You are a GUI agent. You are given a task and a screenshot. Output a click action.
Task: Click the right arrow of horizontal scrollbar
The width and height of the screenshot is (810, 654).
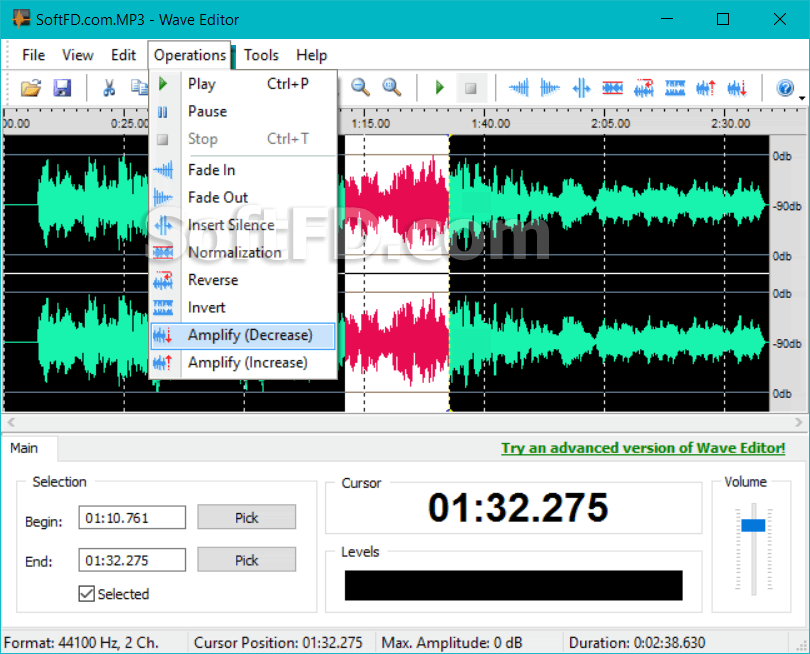pyautogui.click(x=799, y=422)
